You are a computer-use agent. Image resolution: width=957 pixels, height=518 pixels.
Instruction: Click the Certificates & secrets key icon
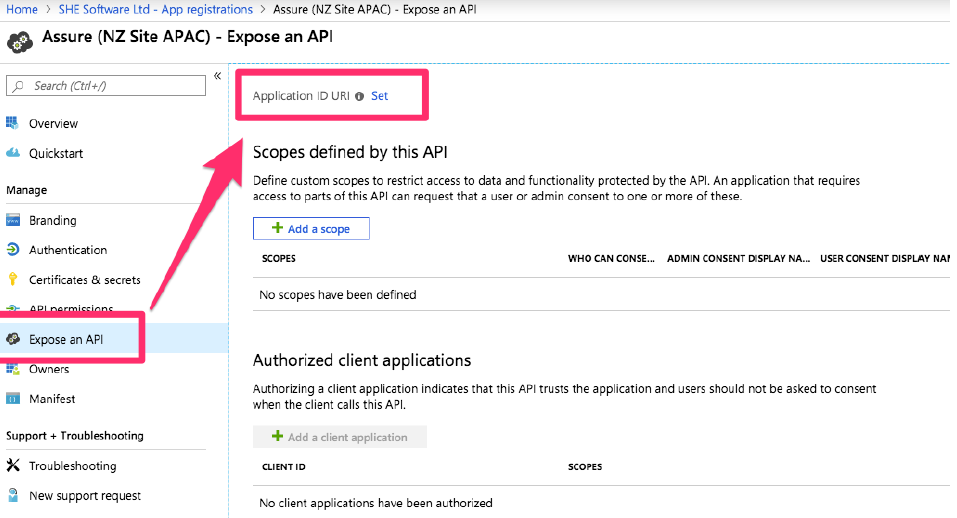click(13, 280)
